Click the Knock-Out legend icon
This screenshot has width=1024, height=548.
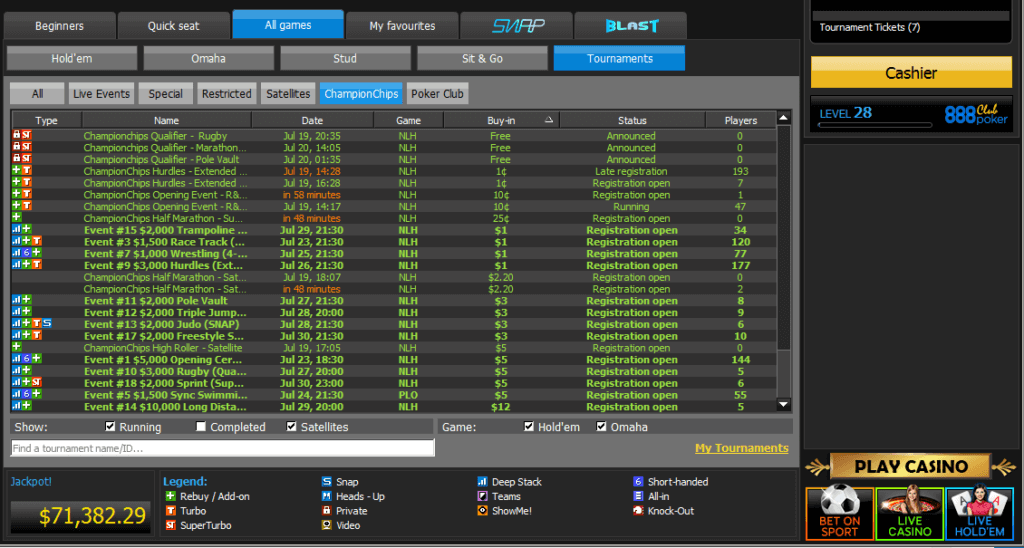click(x=638, y=511)
